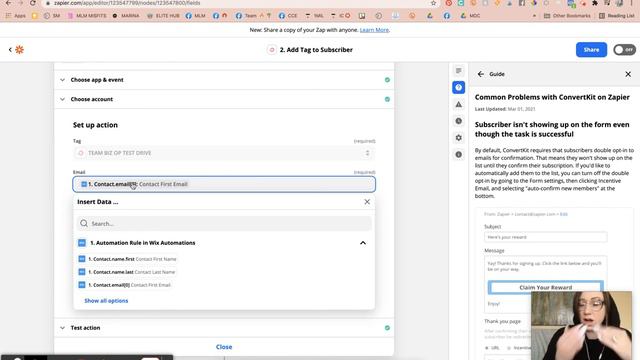Image resolution: width=640 pixels, height=360 pixels.
Task: Click the Claim Your Reward button image
Action: (x=545, y=287)
